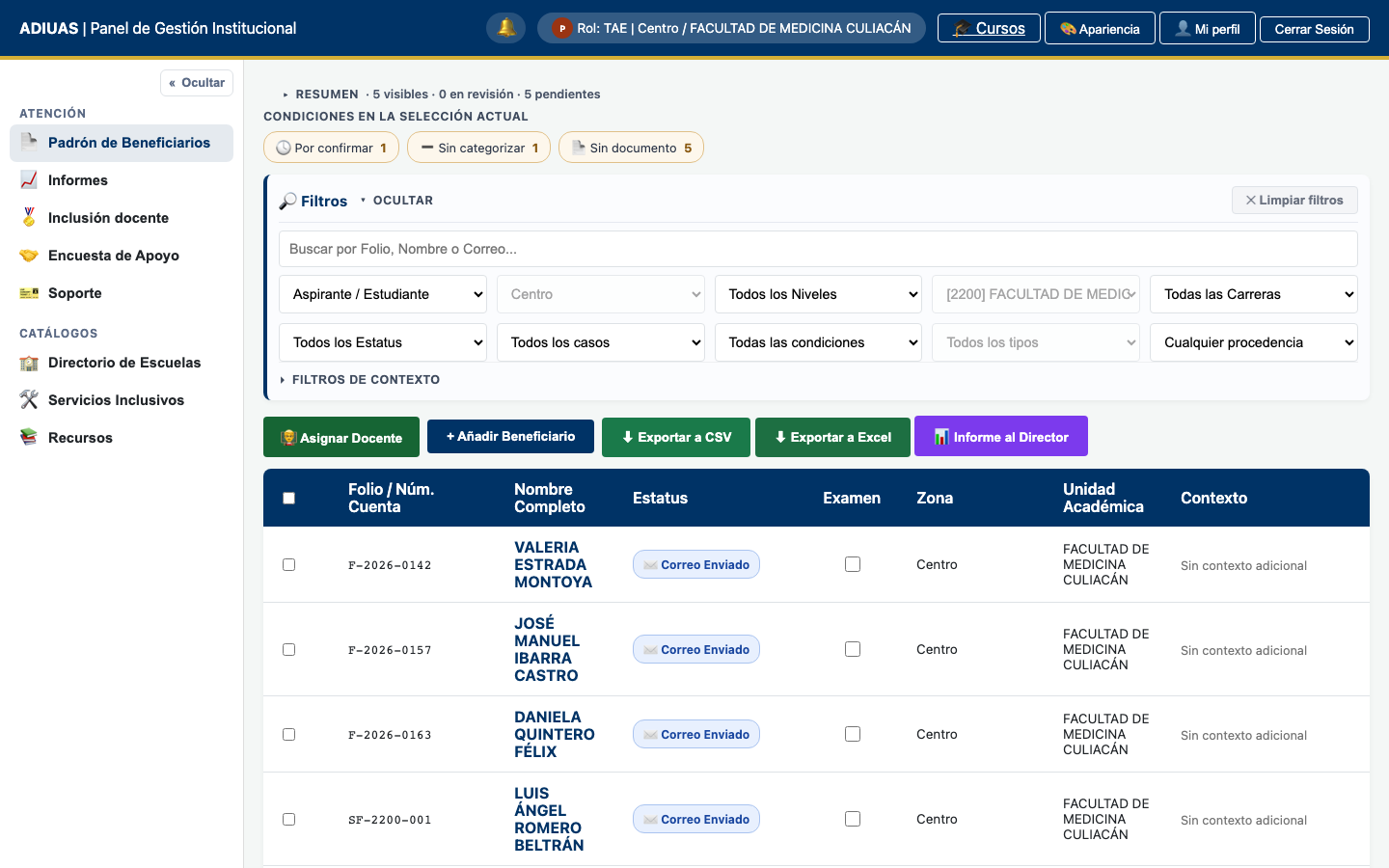Collapse the sidebar with the Ocultar button
The image size is (1389, 868).
coord(197,83)
